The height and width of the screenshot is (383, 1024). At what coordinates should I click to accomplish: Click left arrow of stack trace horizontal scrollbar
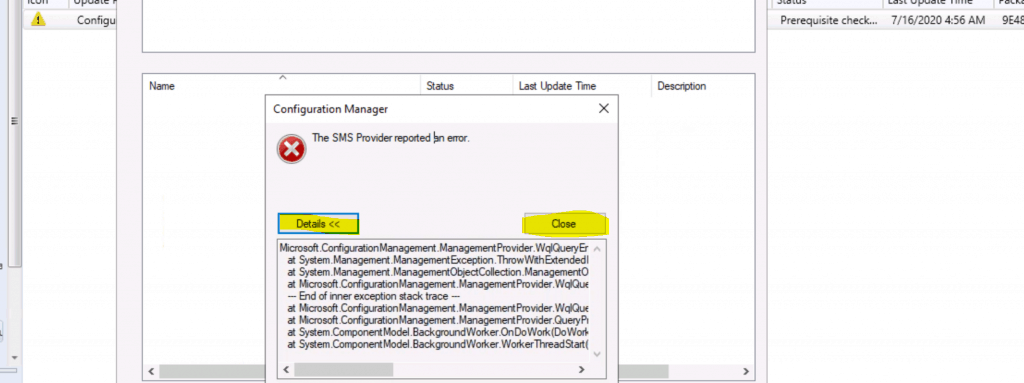[x=285, y=369]
